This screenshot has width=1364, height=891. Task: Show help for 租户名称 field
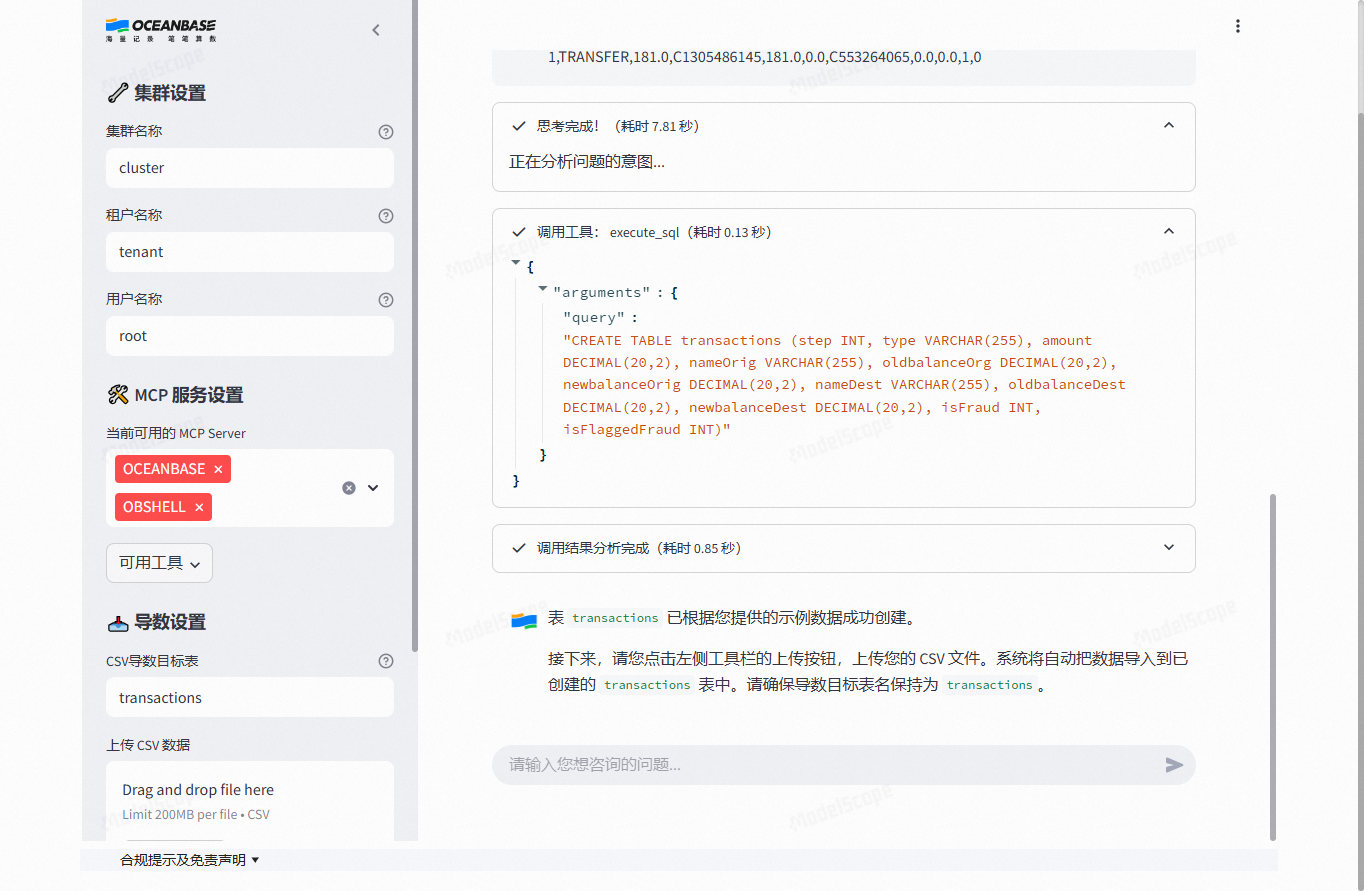tap(386, 216)
